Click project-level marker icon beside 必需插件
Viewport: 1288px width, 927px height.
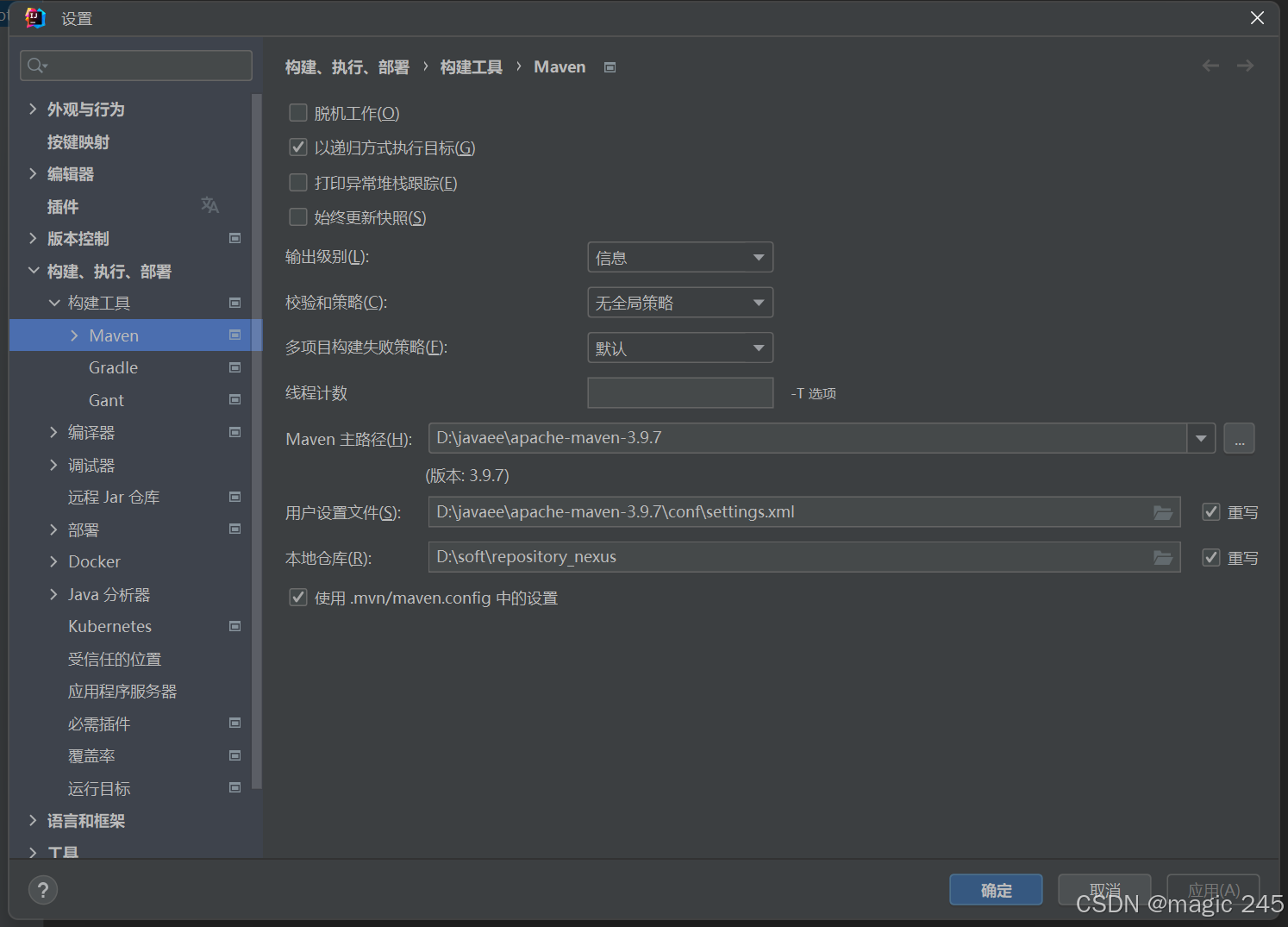click(x=234, y=723)
